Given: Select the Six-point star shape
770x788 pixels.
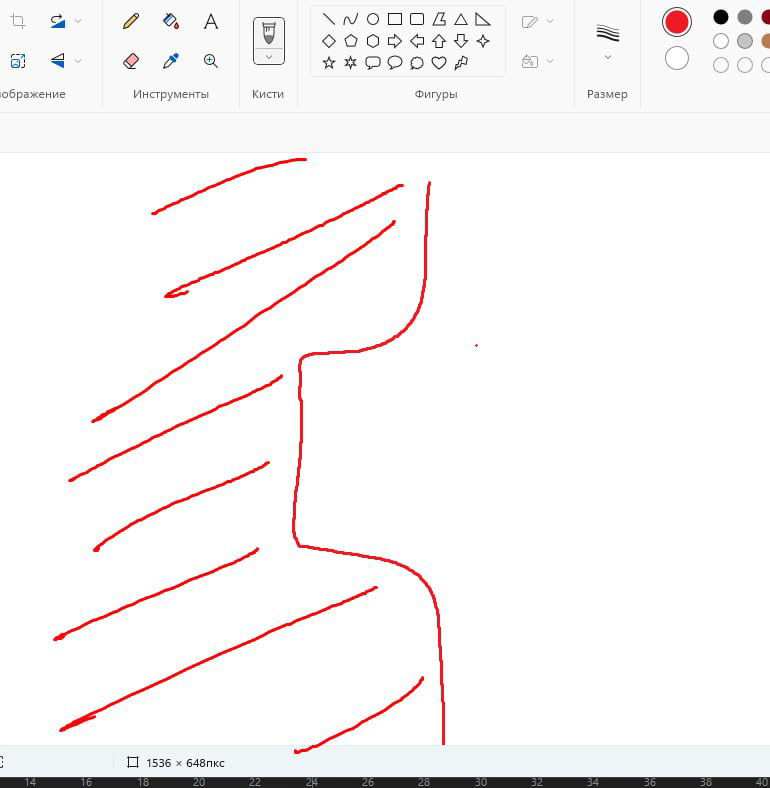Looking at the screenshot, I should coord(350,63).
